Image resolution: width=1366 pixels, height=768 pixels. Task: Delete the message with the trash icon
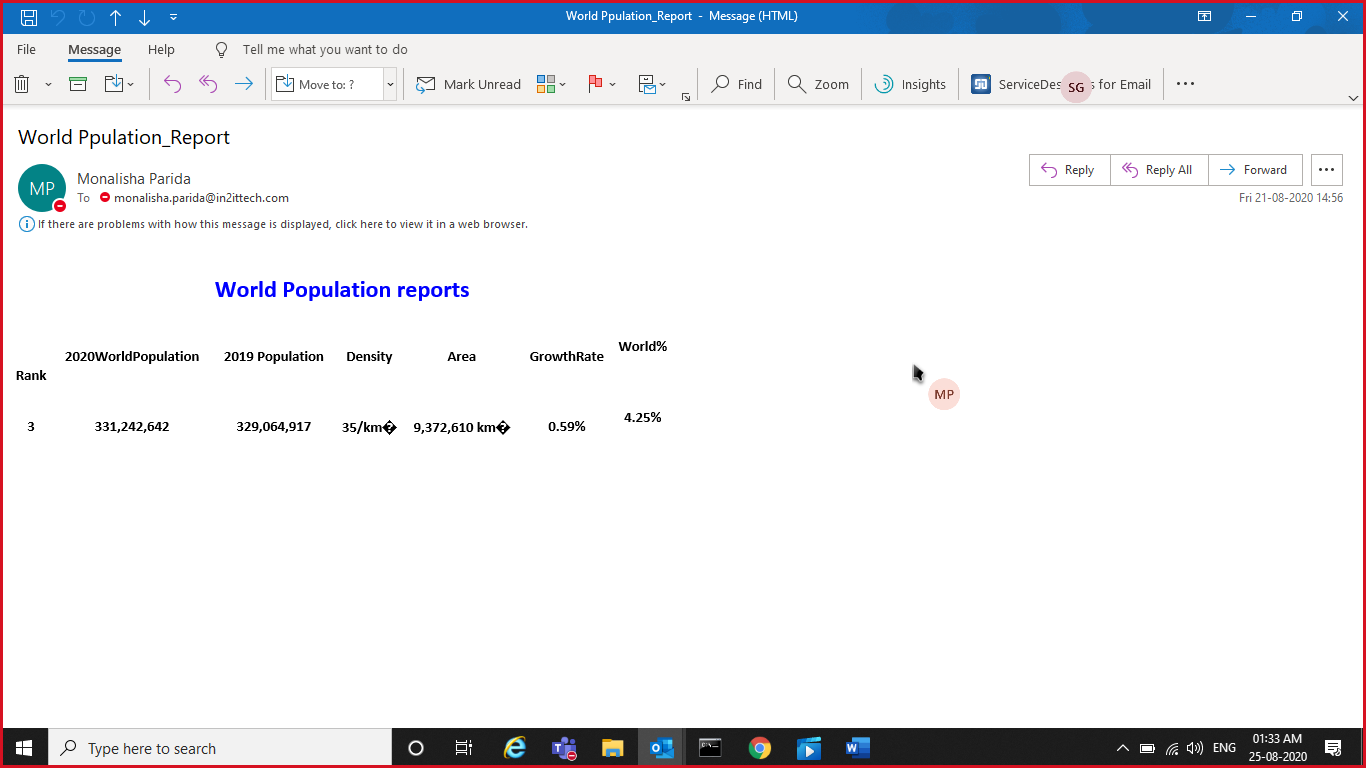(x=22, y=84)
